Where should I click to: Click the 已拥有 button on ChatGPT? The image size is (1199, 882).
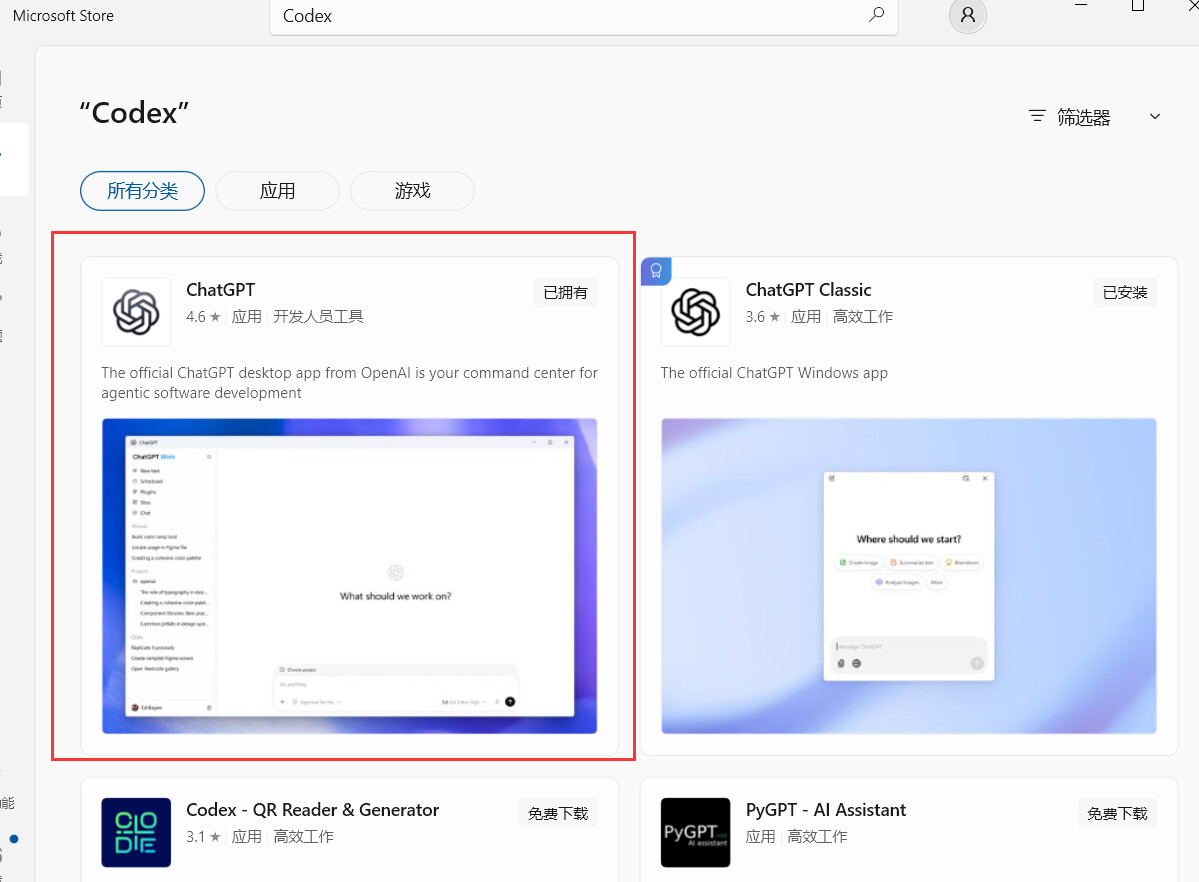click(565, 292)
